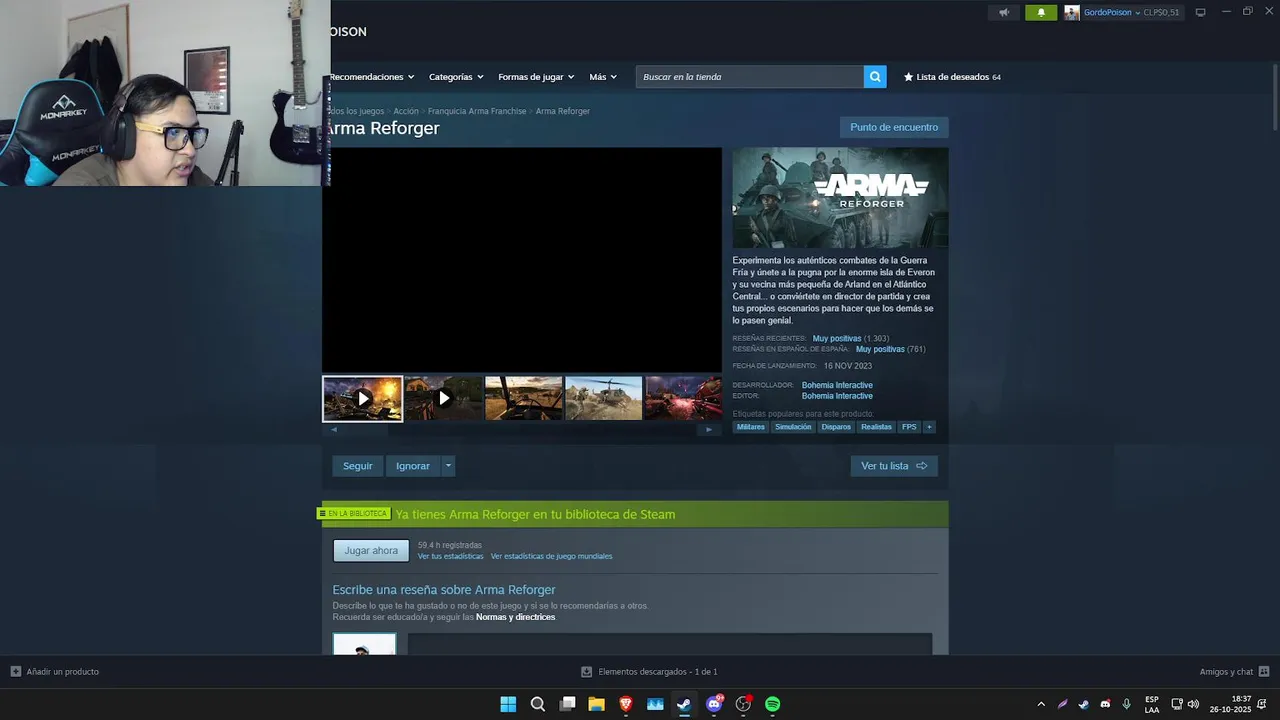This screenshot has height=720, width=1280.
Task: Click 'ESP LAA' keyboard language indicator
Action: (x=1152, y=704)
